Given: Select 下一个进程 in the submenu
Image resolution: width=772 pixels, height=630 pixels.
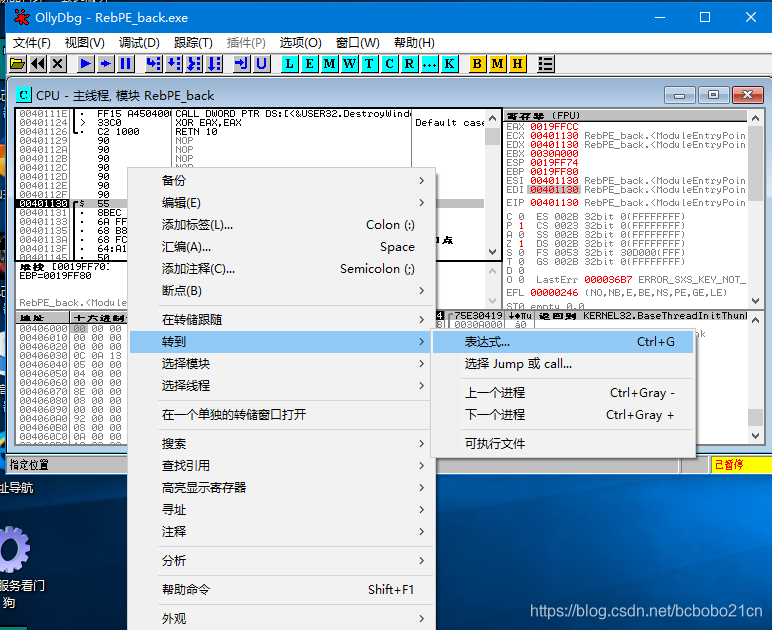Looking at the screenshot, I should point(563,415).
